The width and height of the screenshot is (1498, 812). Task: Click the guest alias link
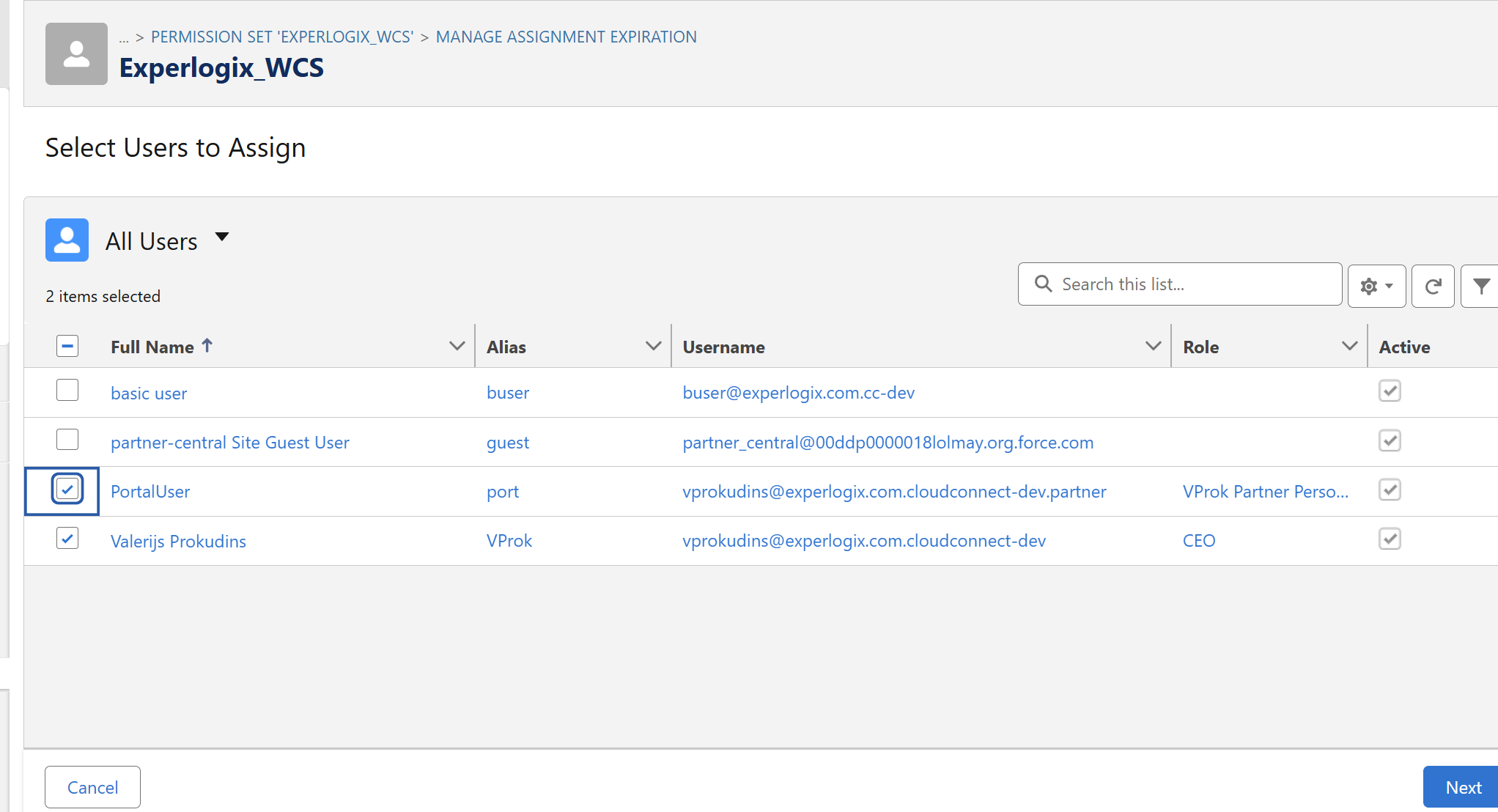[x=508, y=443]
